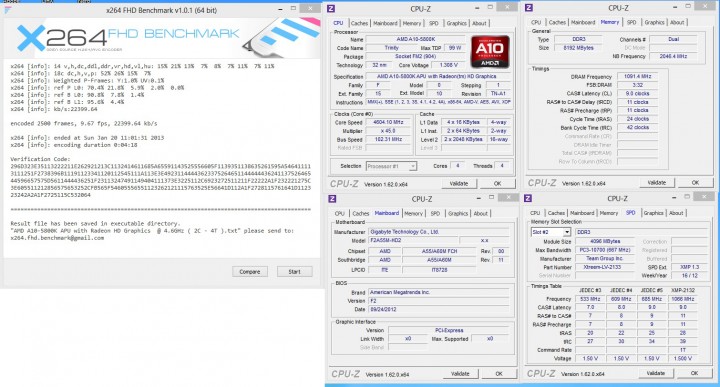Click the Core Voltage value field

(x=448, y=65)
